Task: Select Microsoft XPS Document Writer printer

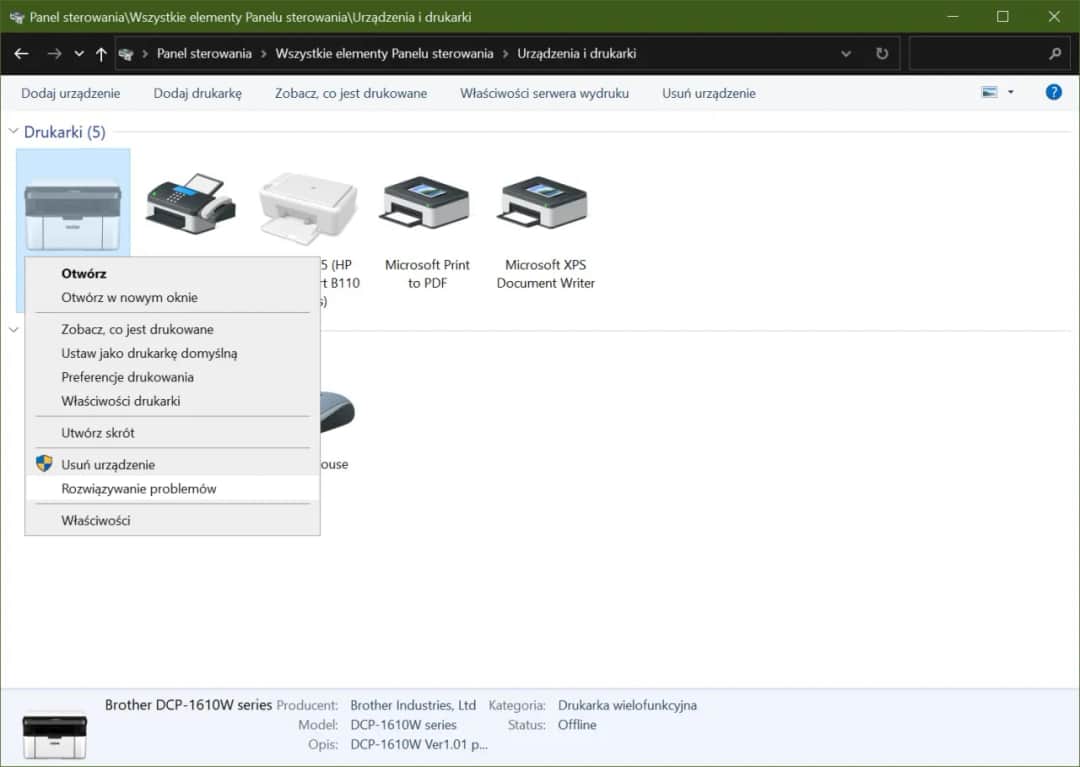Action: 545,205
